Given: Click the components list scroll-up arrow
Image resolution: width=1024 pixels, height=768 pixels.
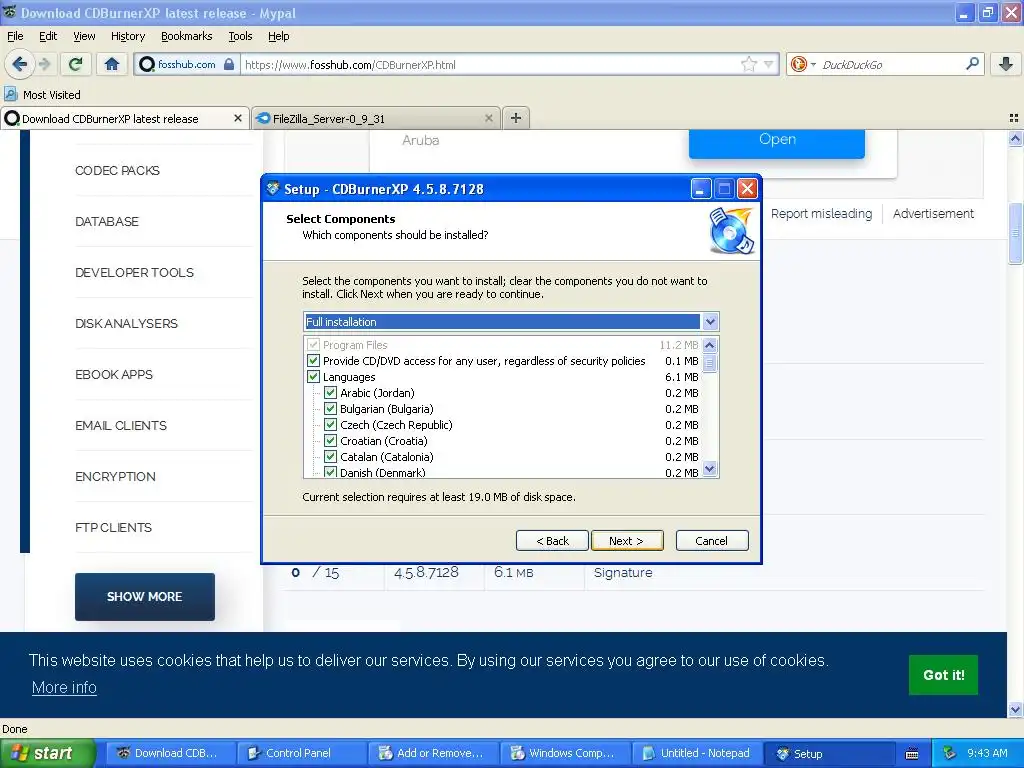Looking at the screenshot, I should pyautogui.click(x=710, y=345).
